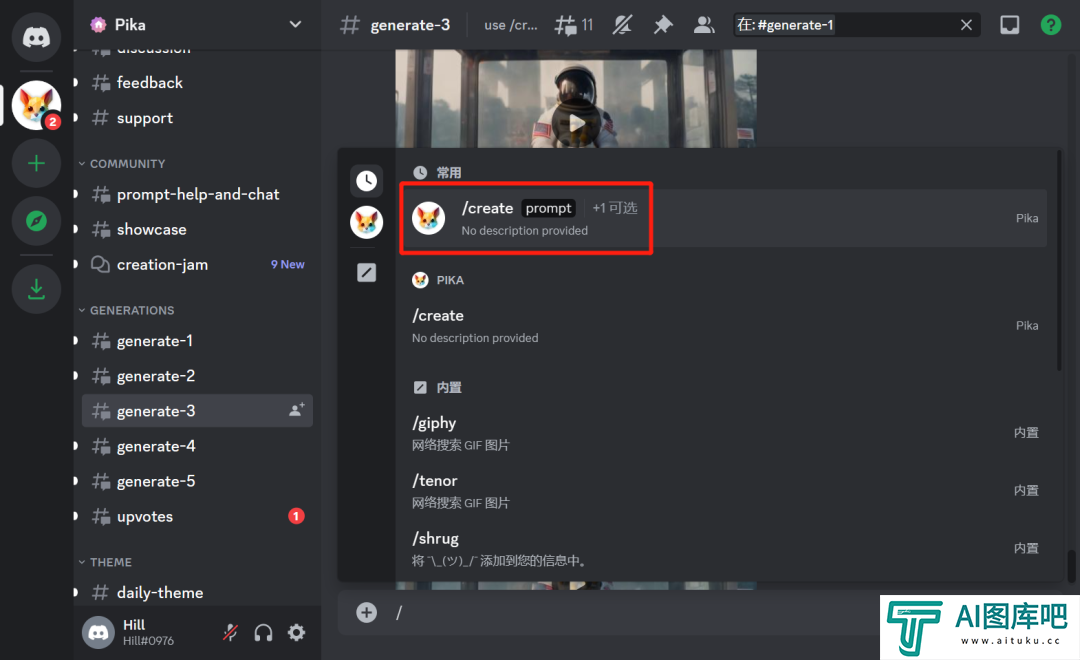Open help question mark icon
This screenshot has width=1080, height=660.
tap(1050, 25)
